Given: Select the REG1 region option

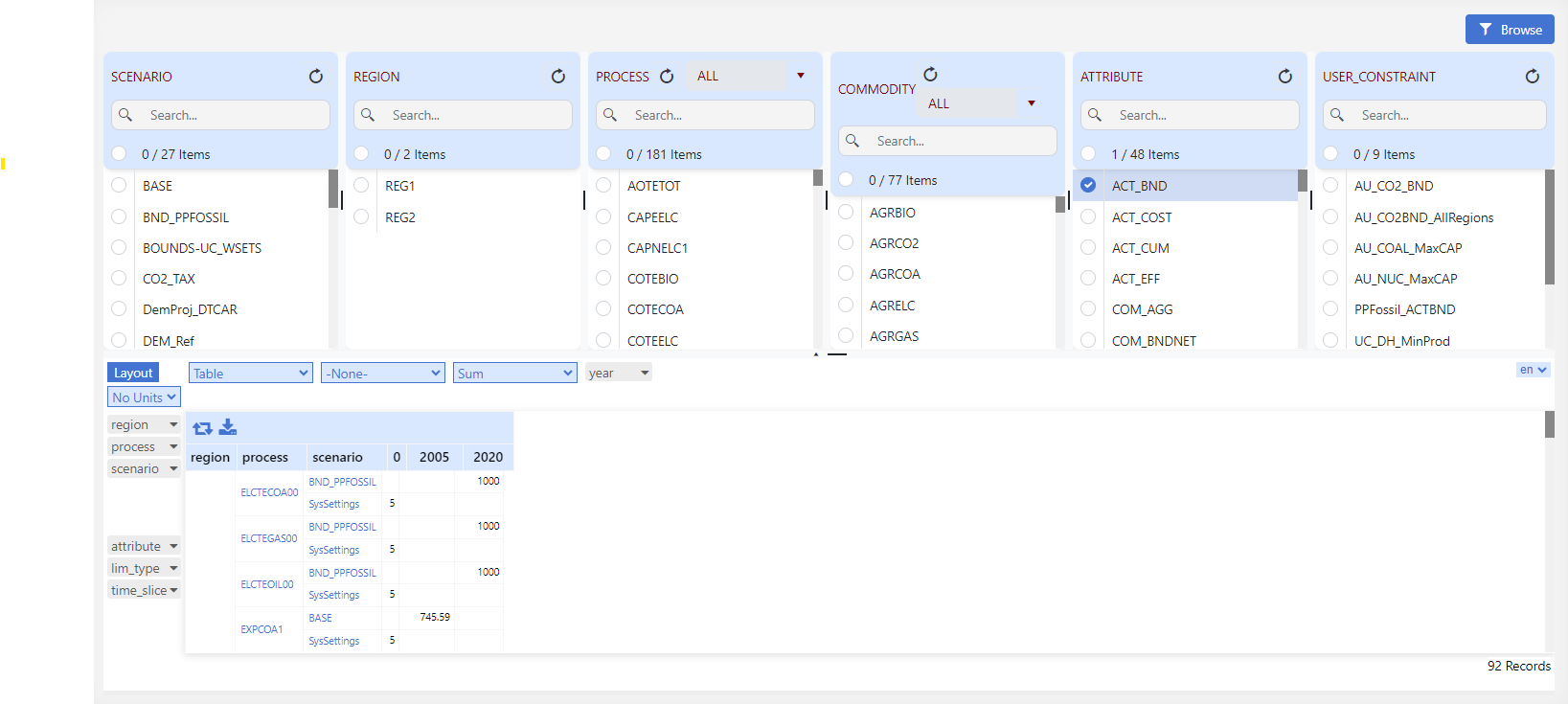Looking at the screenshot, I should click(361, 186).
